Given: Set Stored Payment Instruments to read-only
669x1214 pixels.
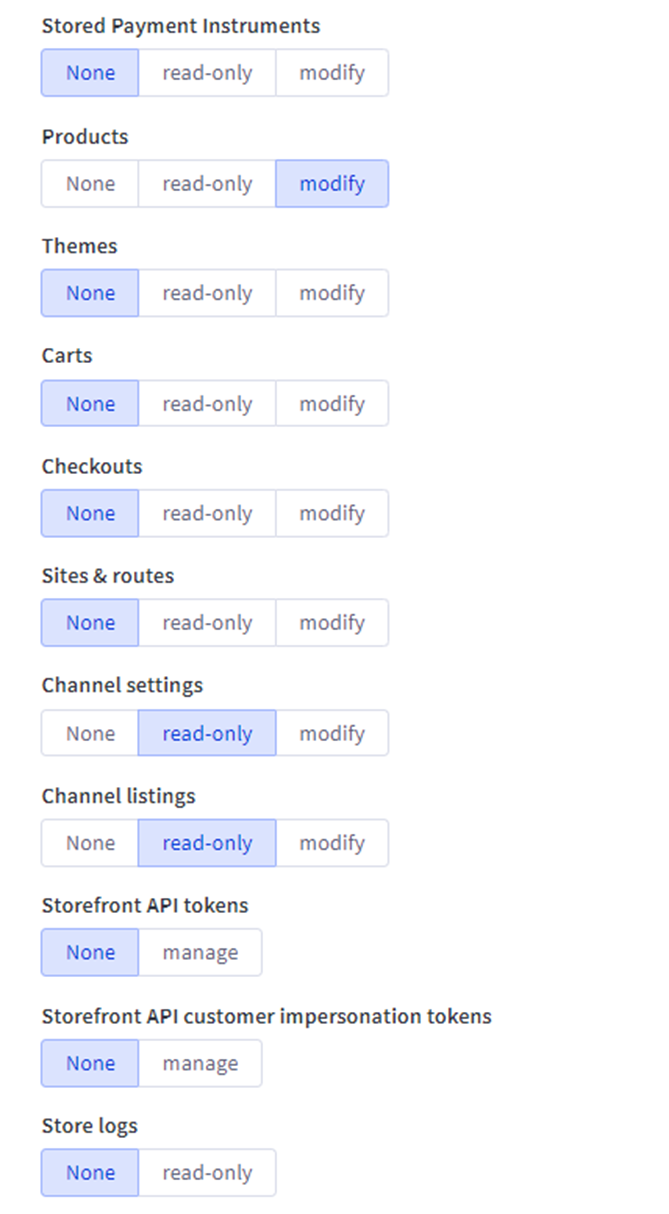Looking at the screenshot, I should click(207, 73).
